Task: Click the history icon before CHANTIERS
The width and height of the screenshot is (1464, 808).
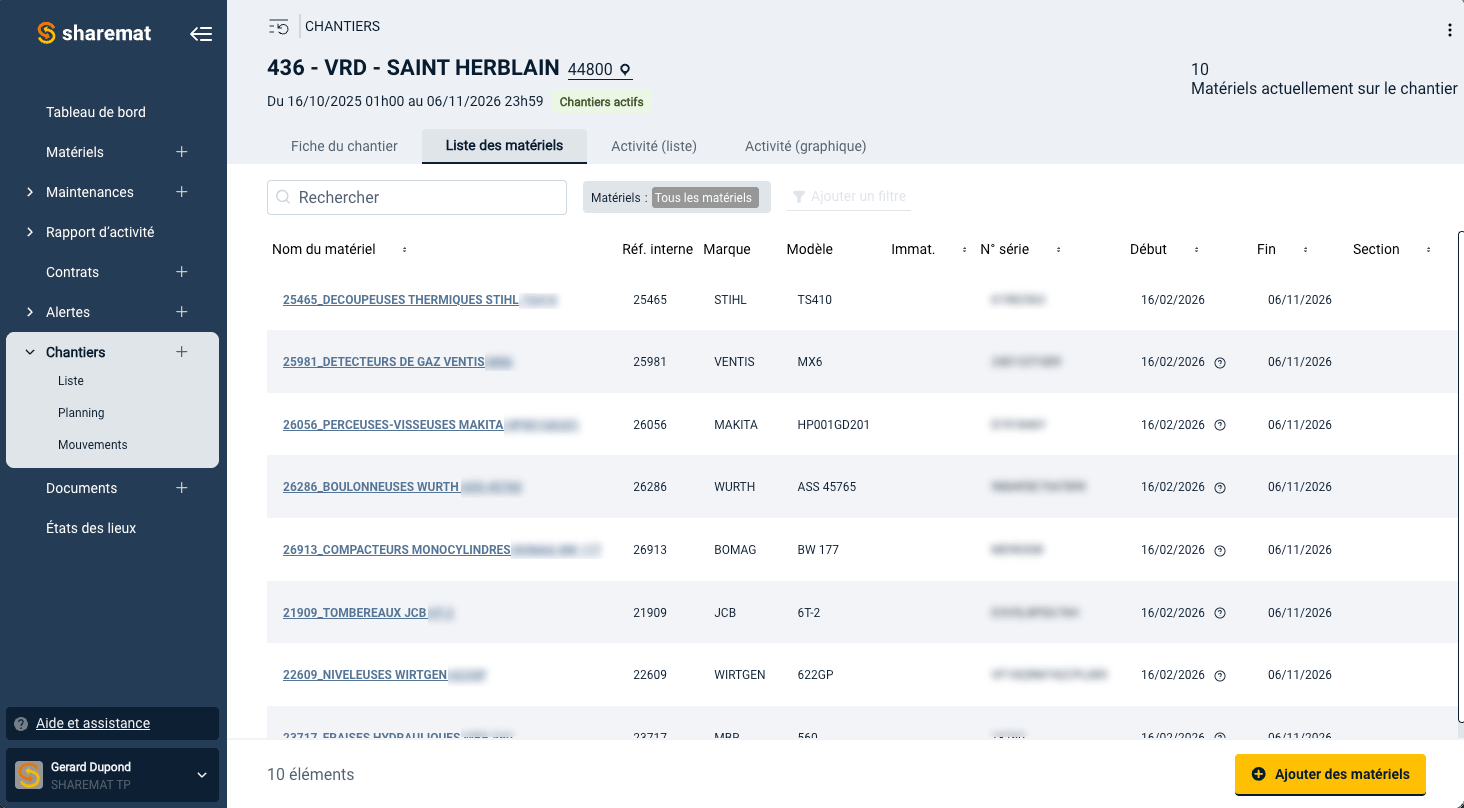Action: pos(279,27)
